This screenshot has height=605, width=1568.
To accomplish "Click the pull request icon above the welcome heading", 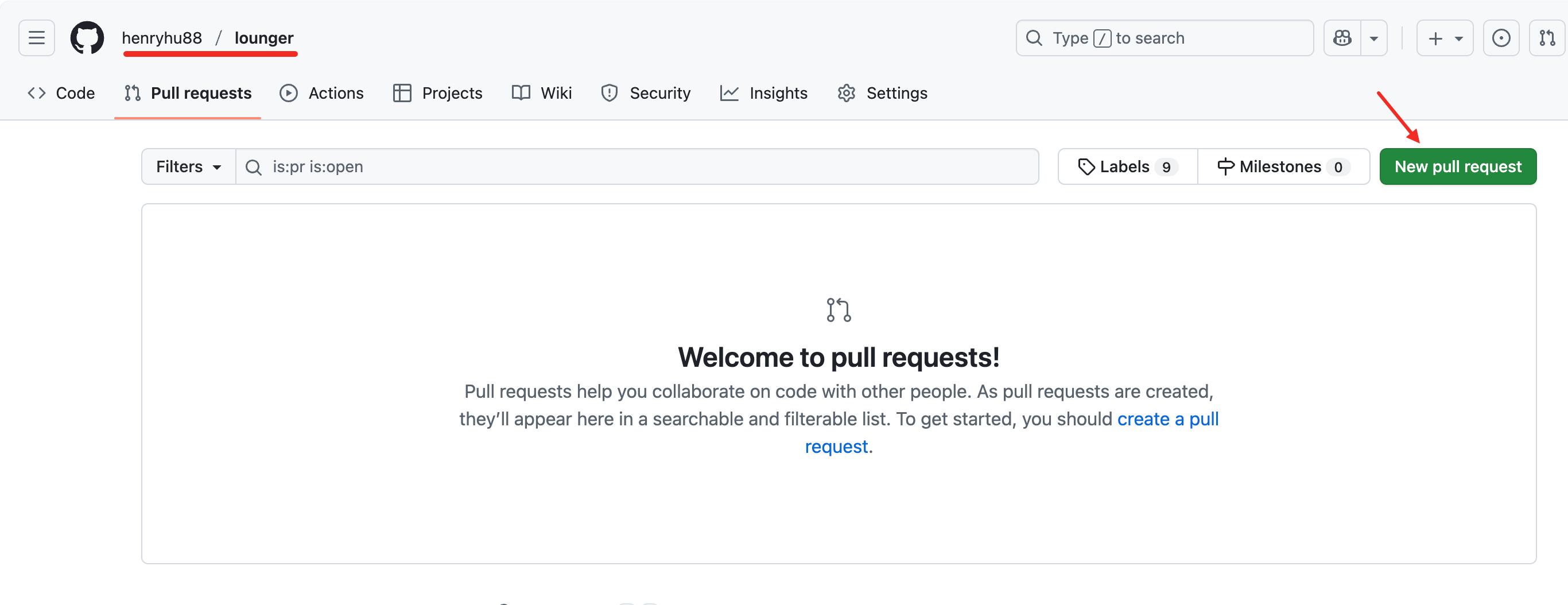I will 838,309.
